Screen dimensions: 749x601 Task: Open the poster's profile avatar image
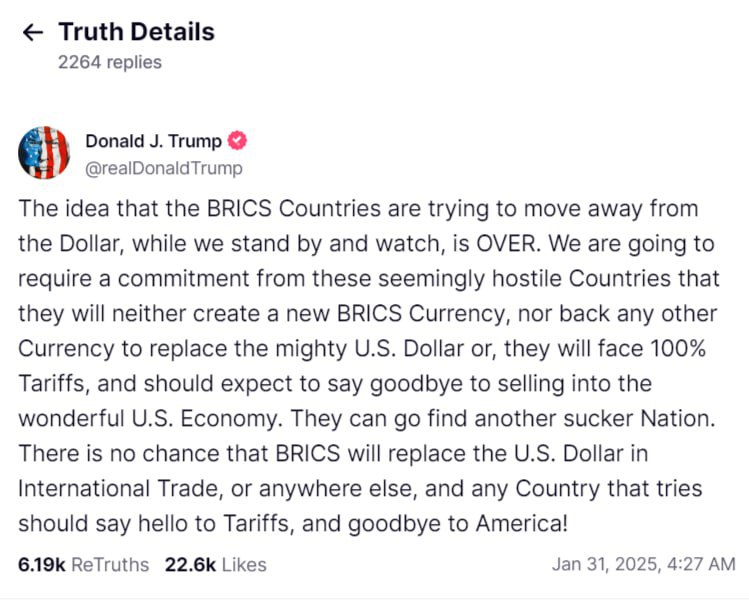[44, 152]
